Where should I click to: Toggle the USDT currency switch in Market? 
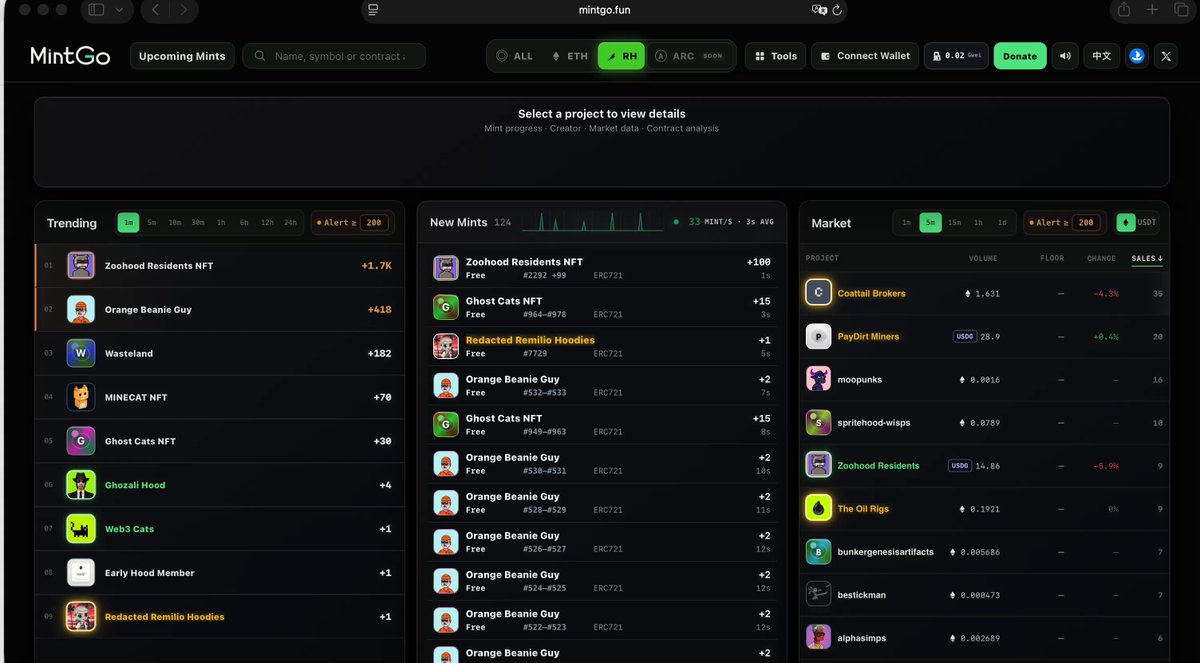point(1139,223)
